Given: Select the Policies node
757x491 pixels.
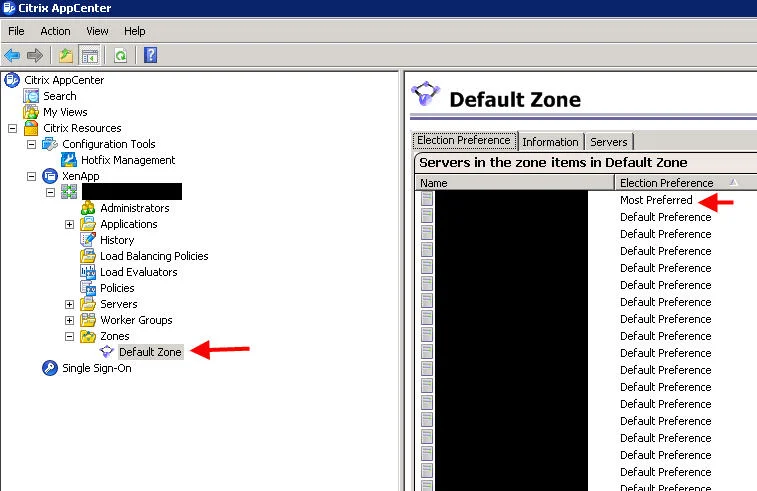Looking at the screenshot, I should pos(117,288).
